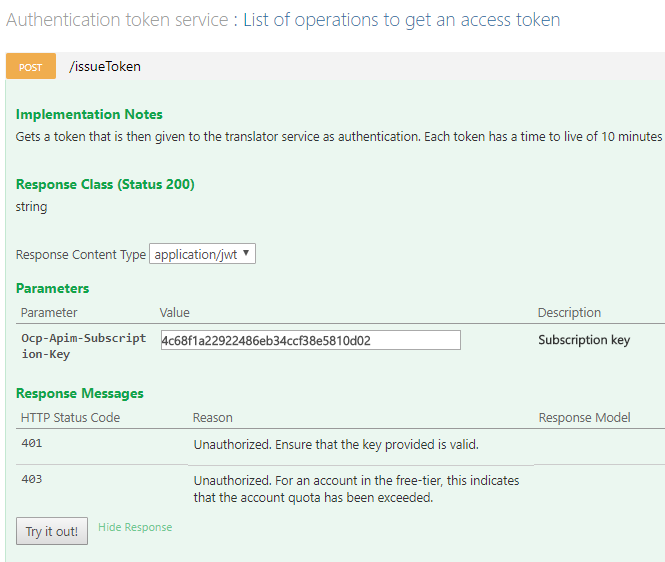Click the Value column header
The width and height of the screenshot is (665, 562).
[175, 313]
